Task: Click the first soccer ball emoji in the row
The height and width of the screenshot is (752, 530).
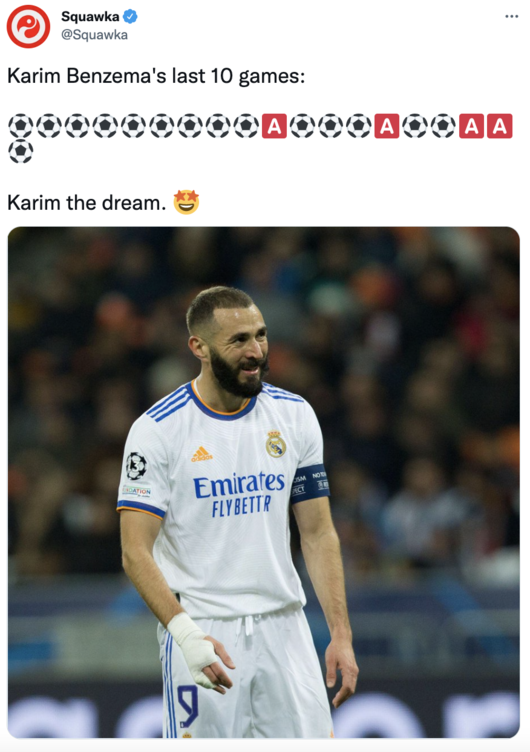Action: [21, 126]
